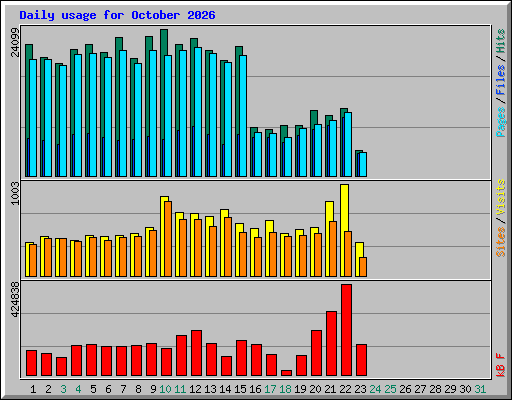
Task: Click green weekend day label 18
Action: point(285,389)
